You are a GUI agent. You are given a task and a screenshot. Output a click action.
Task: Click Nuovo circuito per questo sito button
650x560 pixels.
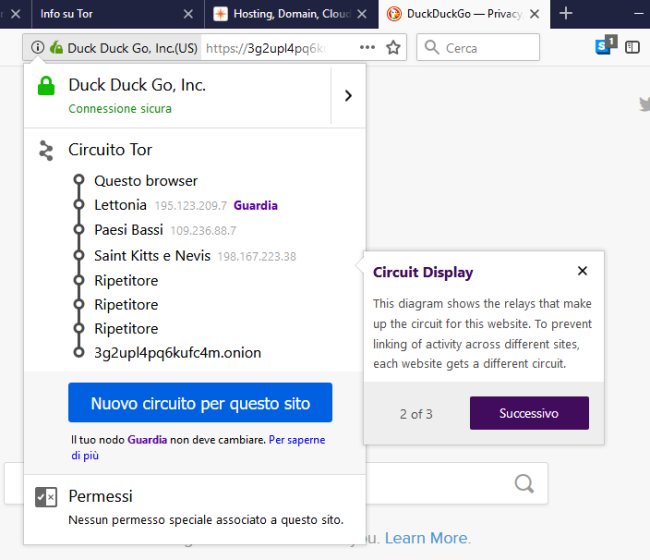click(x=200, y=402)
